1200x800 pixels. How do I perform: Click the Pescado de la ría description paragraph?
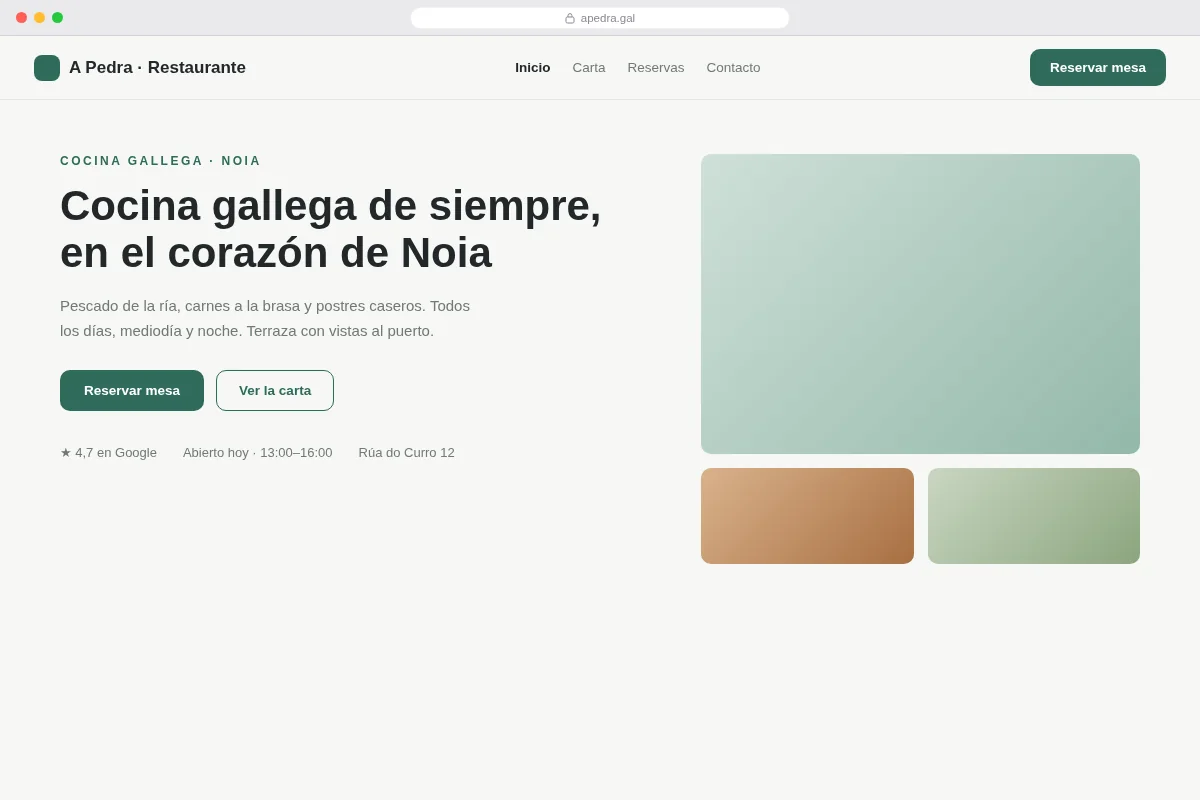tap(265, 318)
